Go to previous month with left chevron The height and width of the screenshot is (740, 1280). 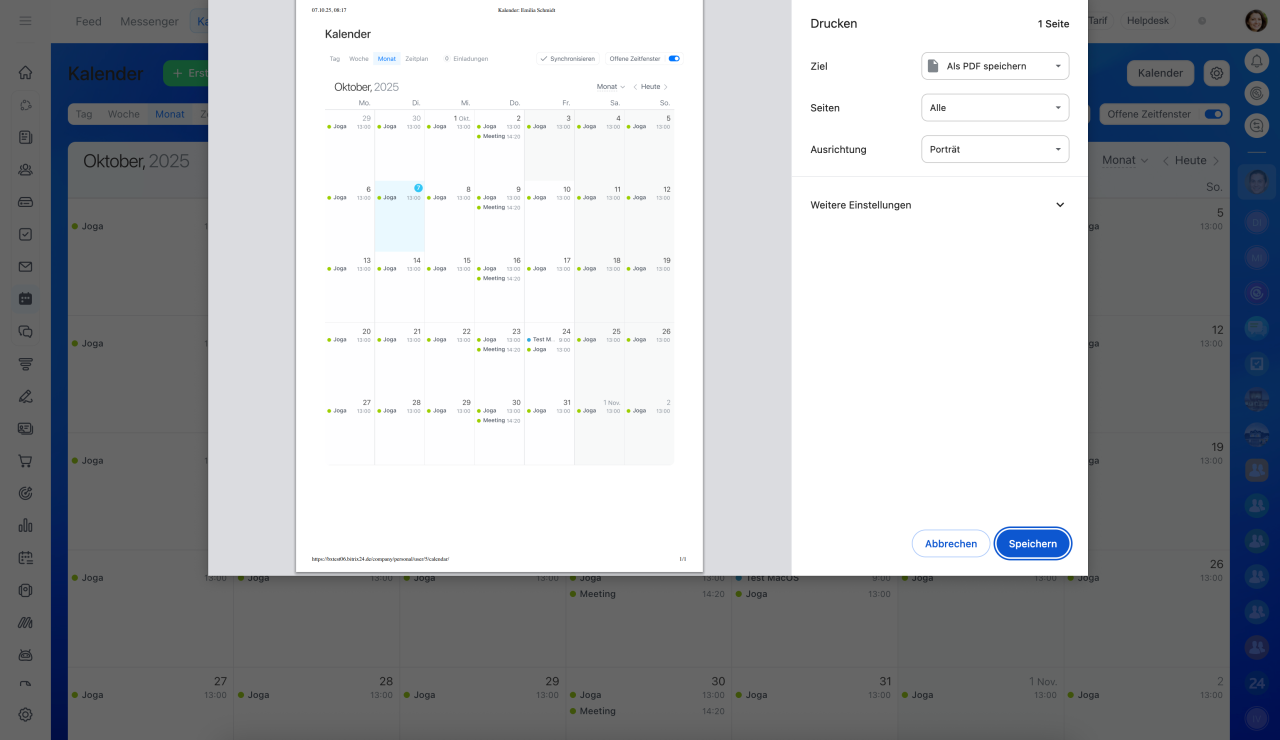[x=1164, y=160]
